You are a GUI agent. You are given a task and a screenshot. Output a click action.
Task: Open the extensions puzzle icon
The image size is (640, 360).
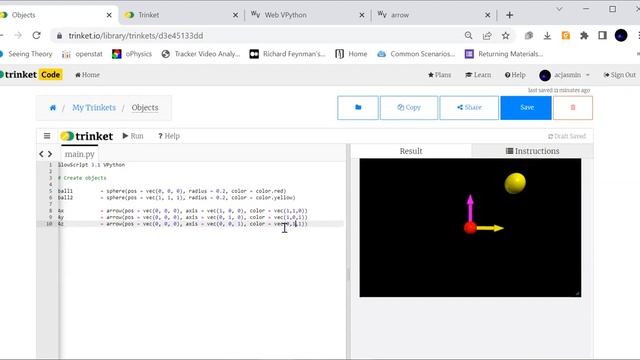click(x=584, y=36)
